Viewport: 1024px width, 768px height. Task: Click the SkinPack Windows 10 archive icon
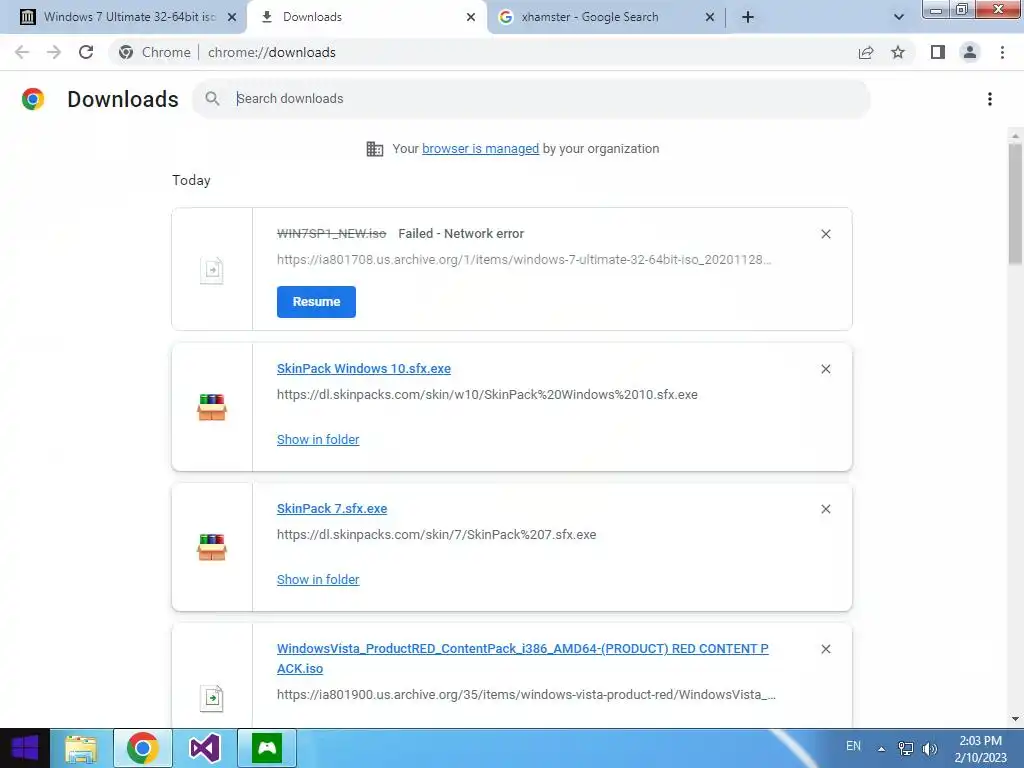(212, 408)
